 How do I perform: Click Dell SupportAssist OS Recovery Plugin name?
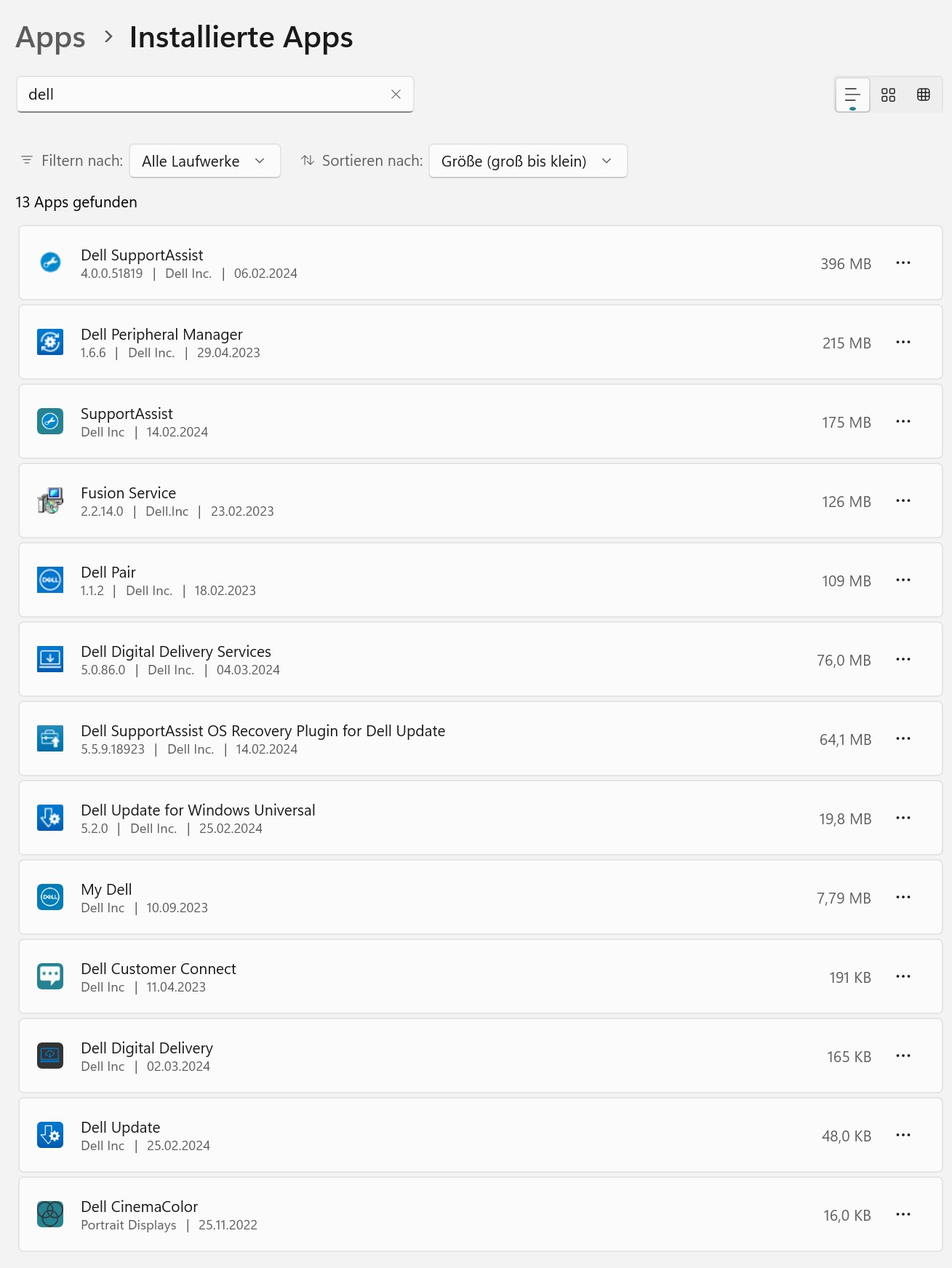pos(263,731)
